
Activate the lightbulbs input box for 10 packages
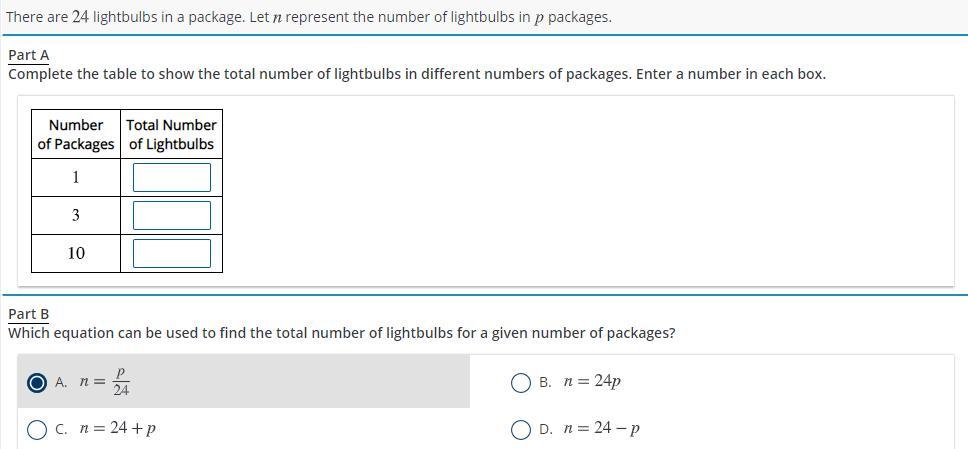(172, 254)
